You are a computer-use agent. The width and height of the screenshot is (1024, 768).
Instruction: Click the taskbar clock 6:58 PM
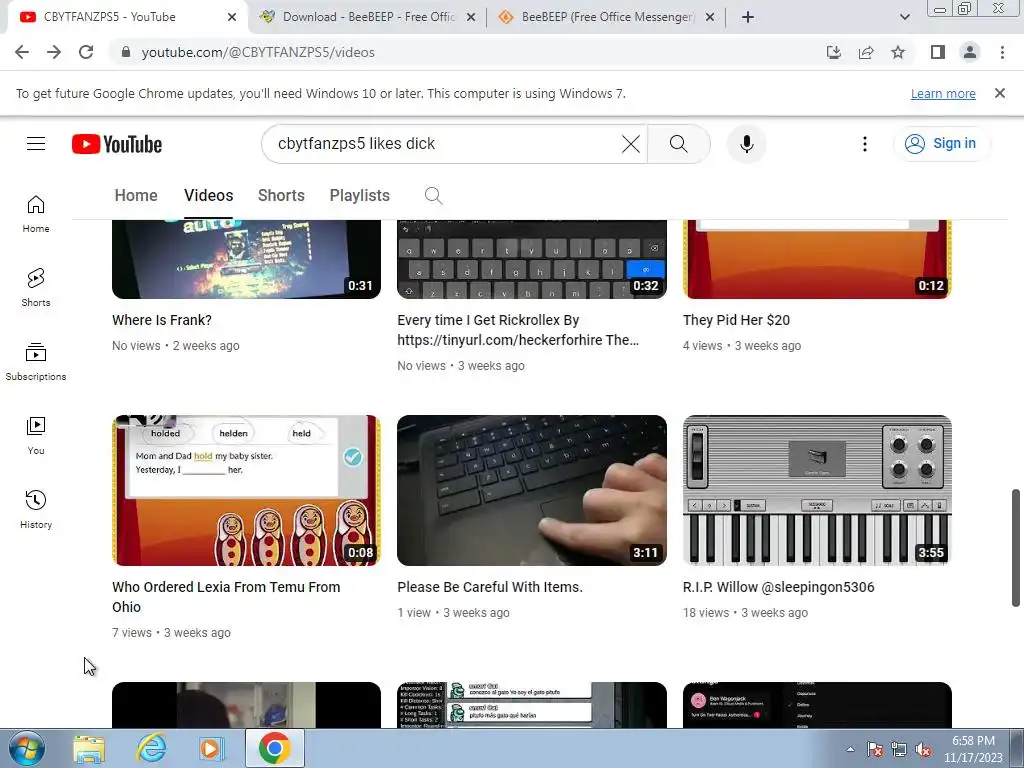973,749
